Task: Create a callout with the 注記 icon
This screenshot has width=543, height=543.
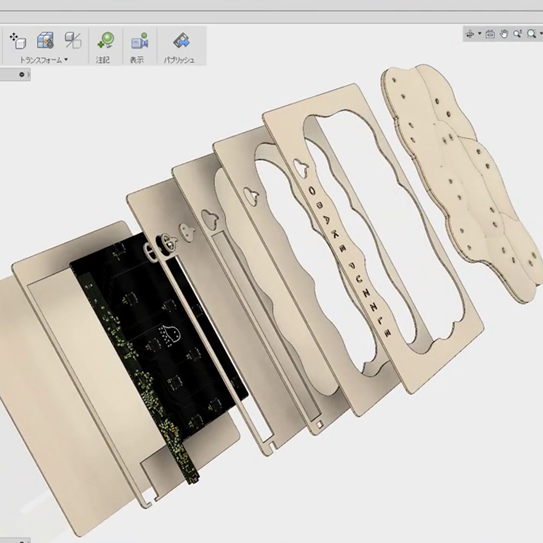Action: click(x=106, y=41)
